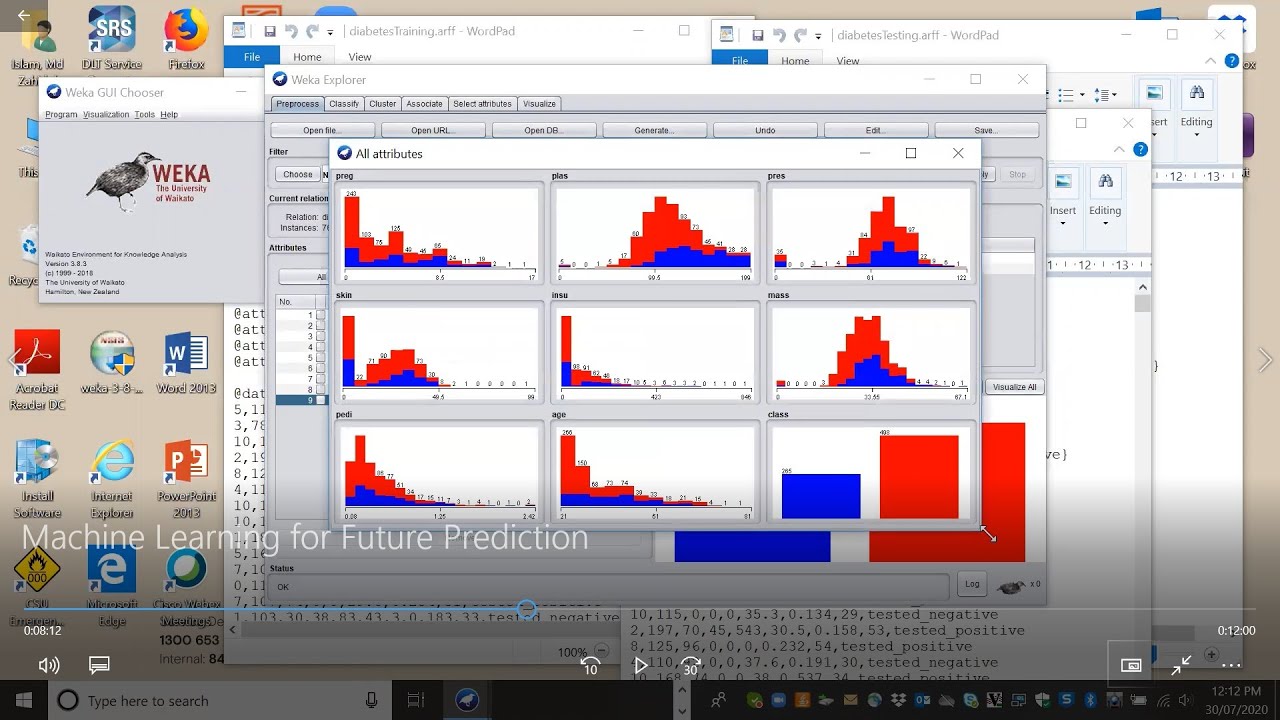Redo icon in diabetesTraining WordPad title bar
This screenshot has width=1280, height=720.
(x=312, y=32)
